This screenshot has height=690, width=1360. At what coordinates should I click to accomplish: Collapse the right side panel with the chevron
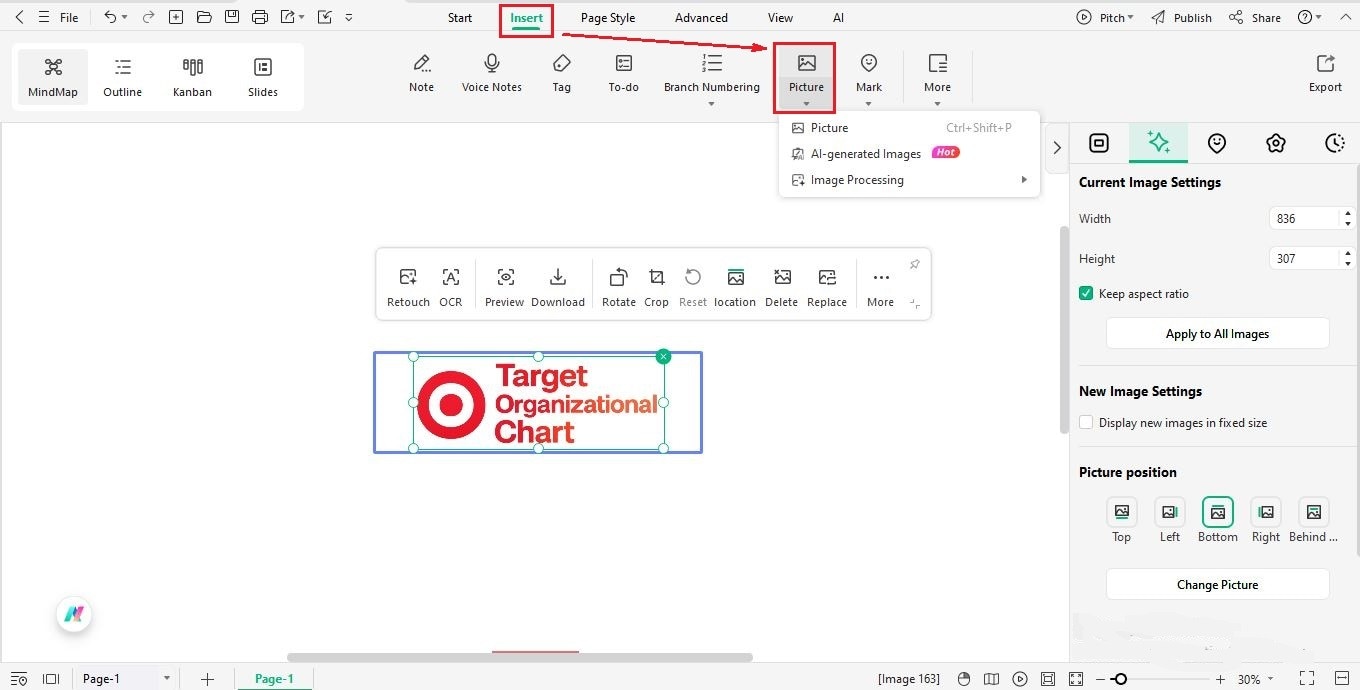click(x=1057, y=147)
